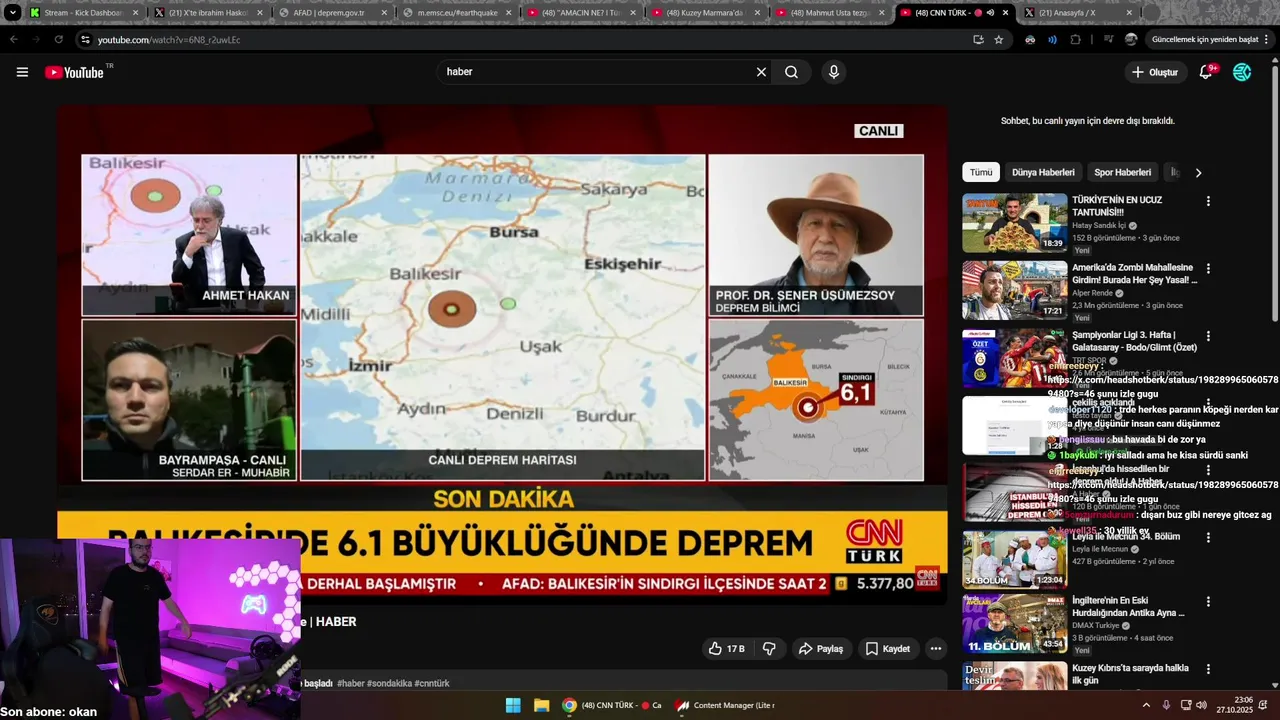Open options dots for Kuzey Kıbrıs'ta sarayda video

coord(1208,669)
